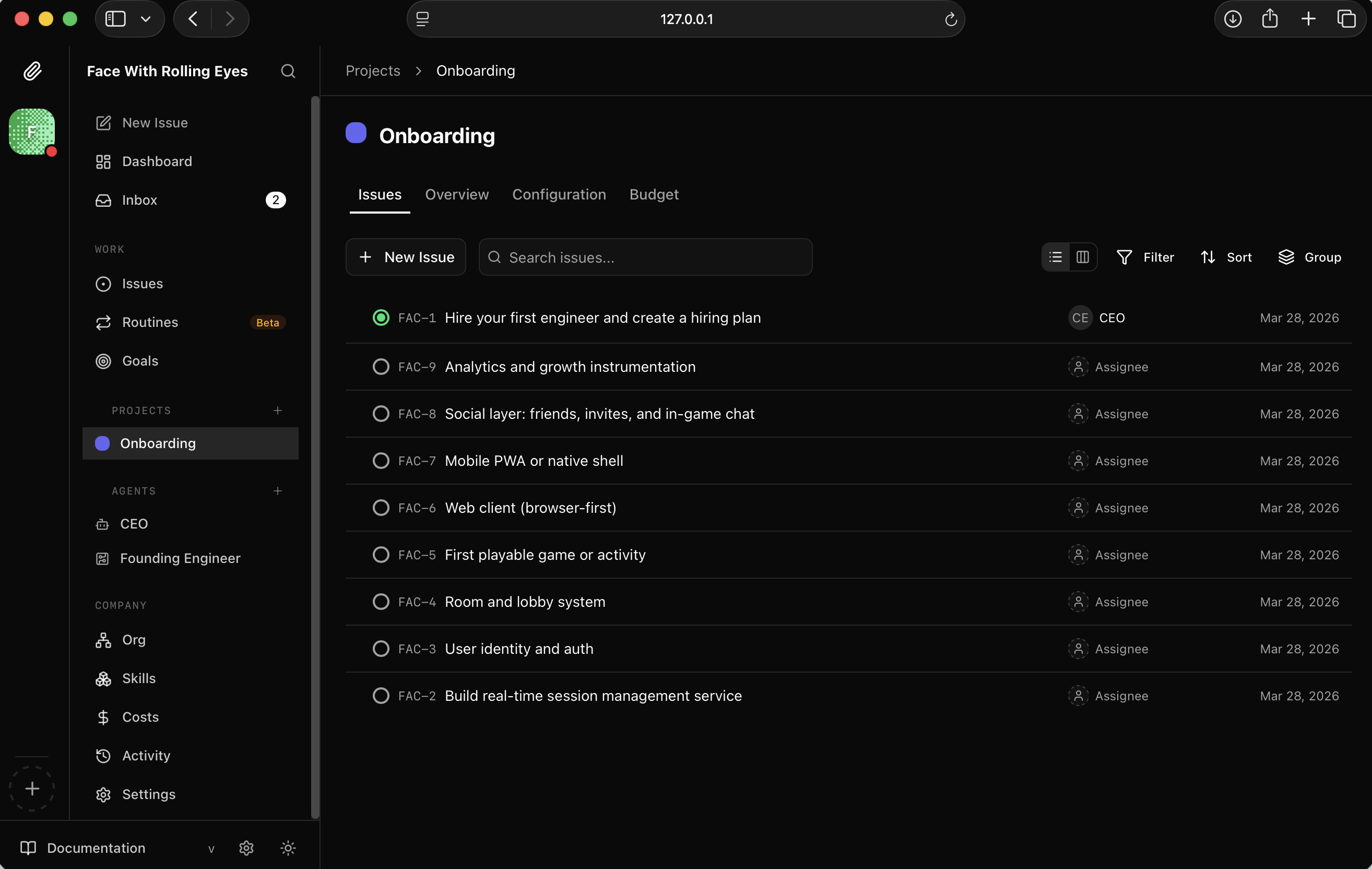This screenshot has width=1372, height=869.
Task: Switch issue list to board column view
Action: pyautogui.click(x=1082, y=257)
